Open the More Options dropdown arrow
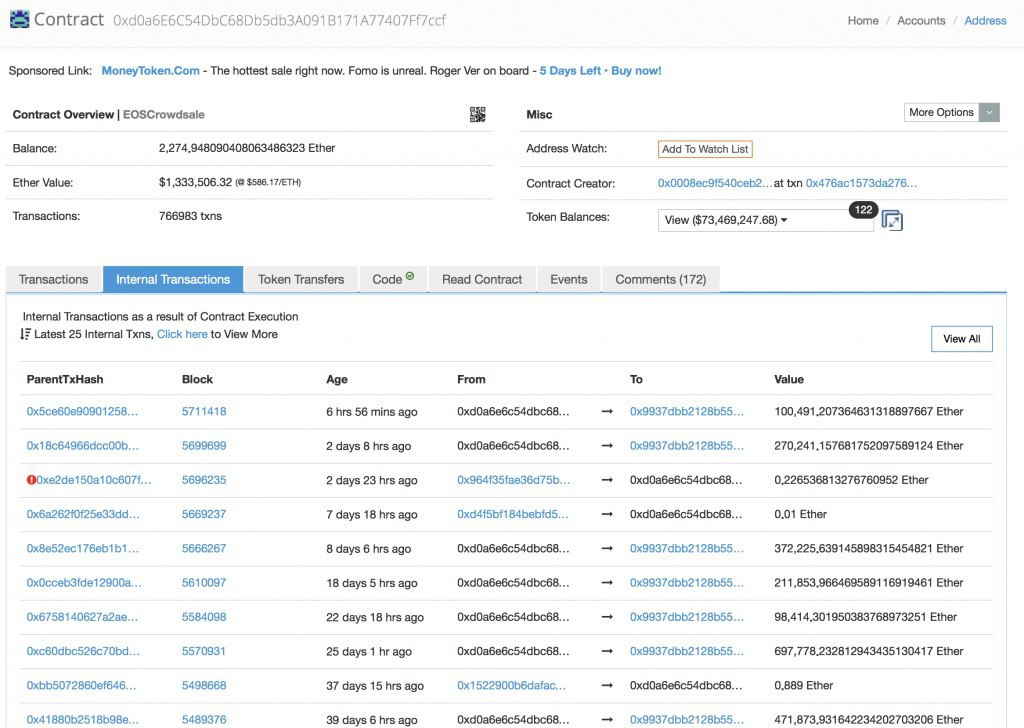 [x=989, y=112]
